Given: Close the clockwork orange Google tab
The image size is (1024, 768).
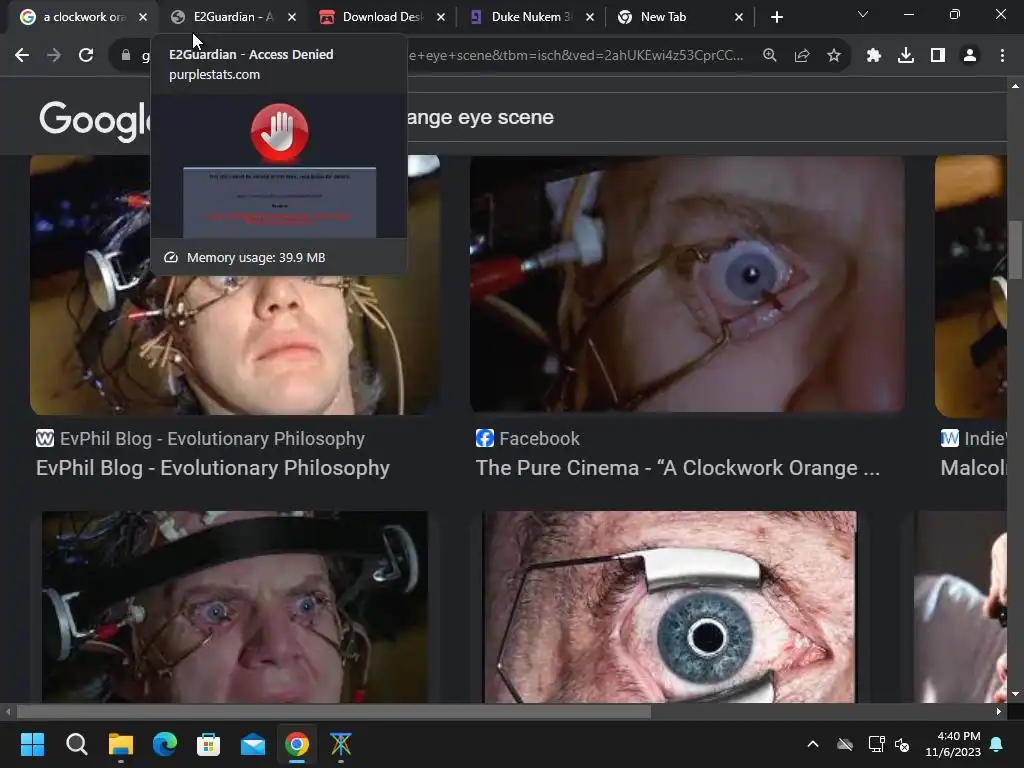Looking at the screenshot, I should [143, 17].
